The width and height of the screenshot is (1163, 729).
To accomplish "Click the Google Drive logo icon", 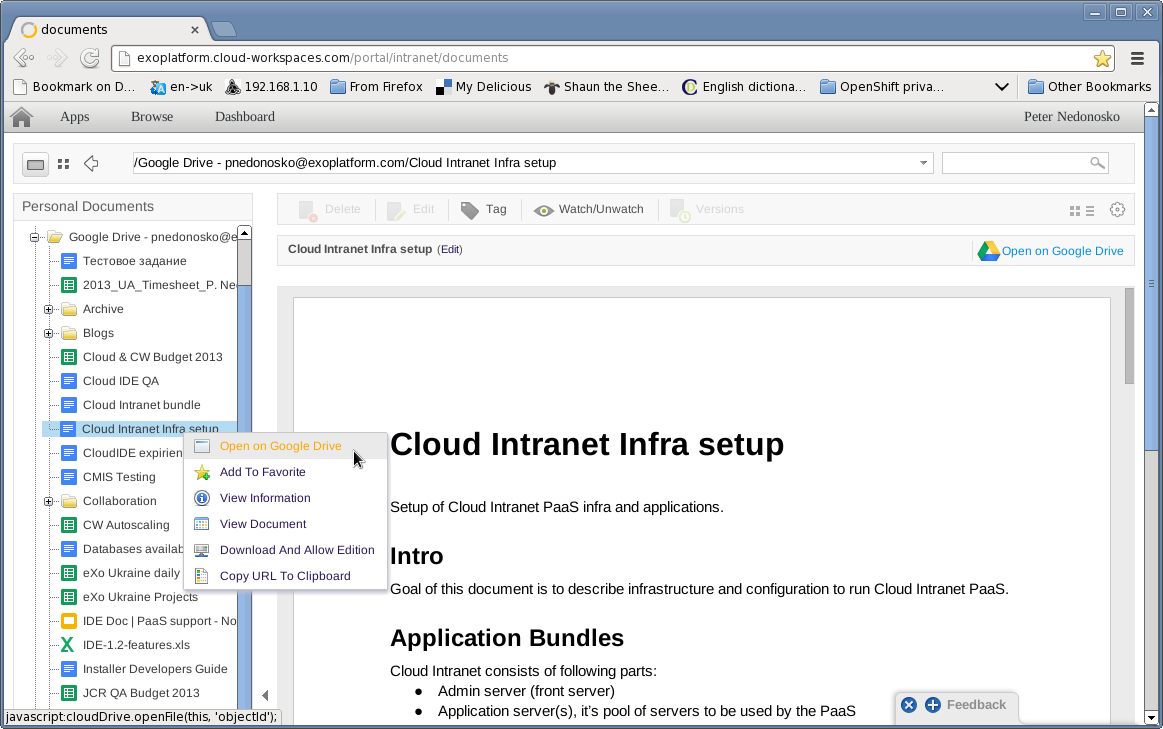I will [988, 251].
